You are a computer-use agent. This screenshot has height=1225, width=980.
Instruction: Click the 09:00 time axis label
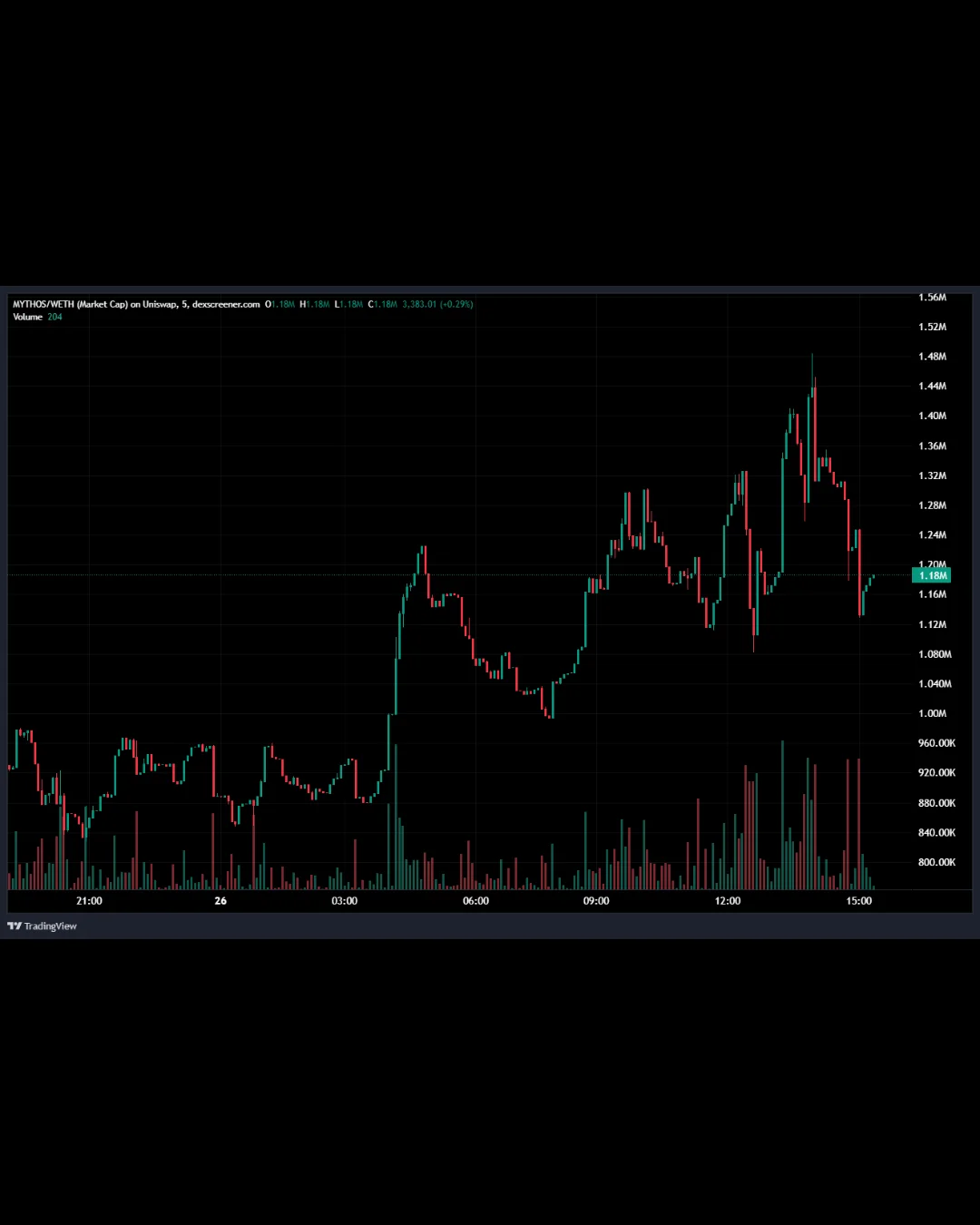tap(596, 901)
